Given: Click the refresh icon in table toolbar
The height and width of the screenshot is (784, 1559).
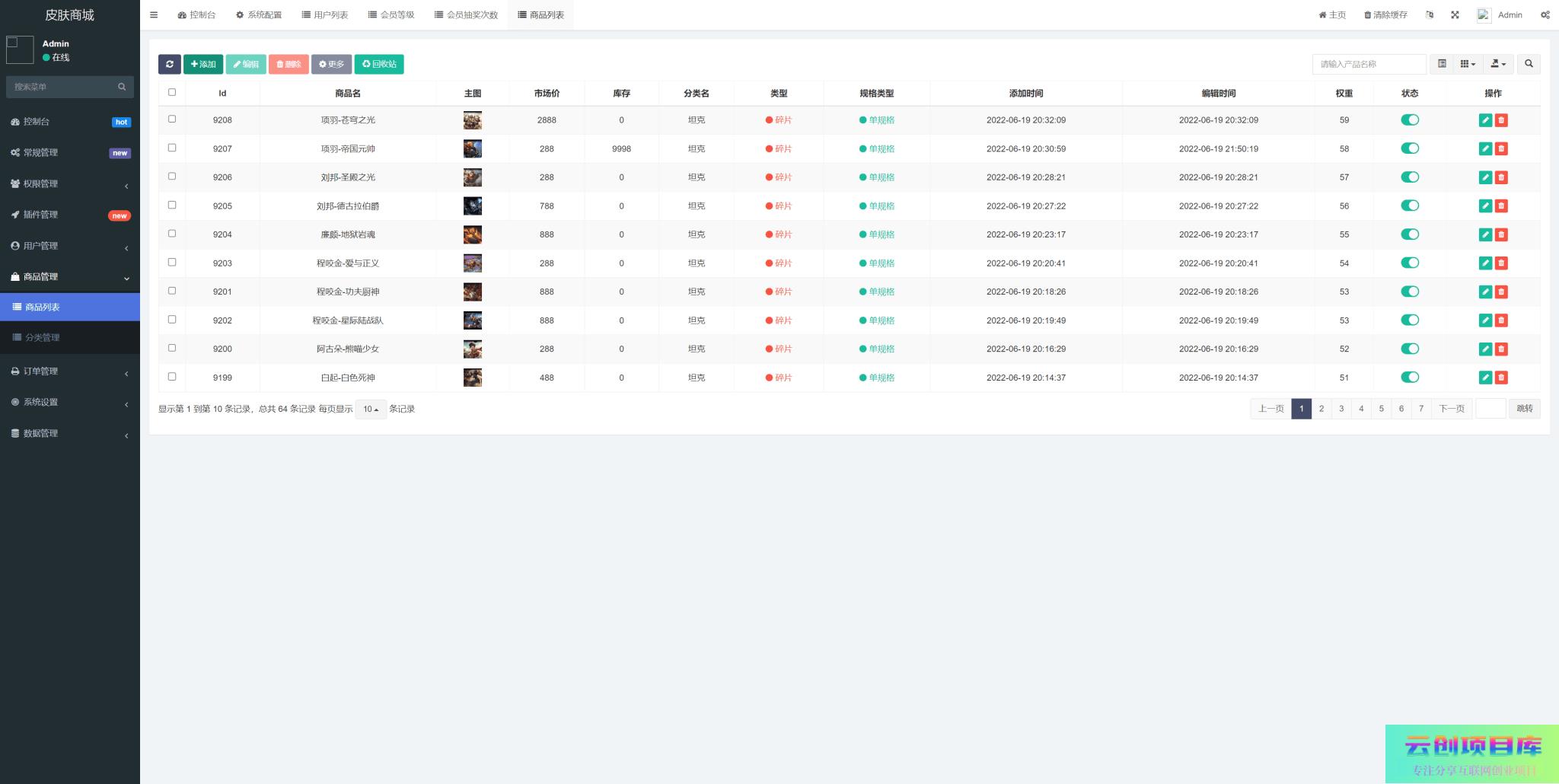Looking at the screenshot, I should 169,65.
